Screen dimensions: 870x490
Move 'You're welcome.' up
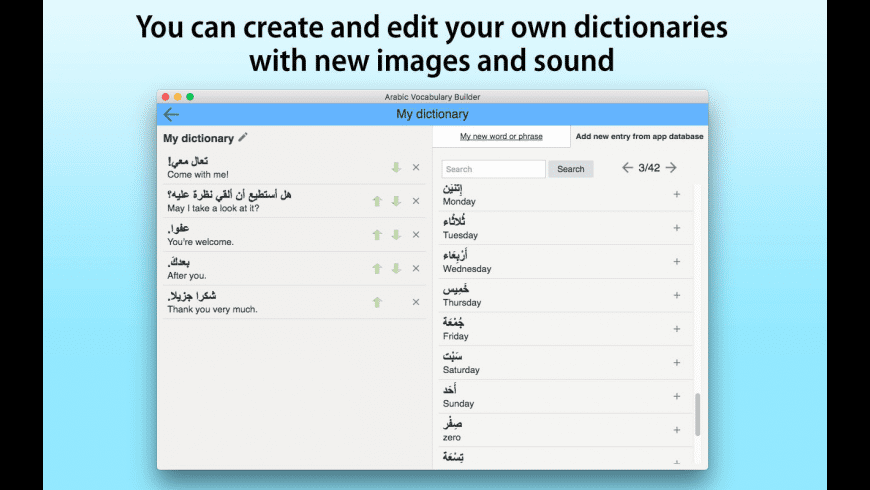377,235
